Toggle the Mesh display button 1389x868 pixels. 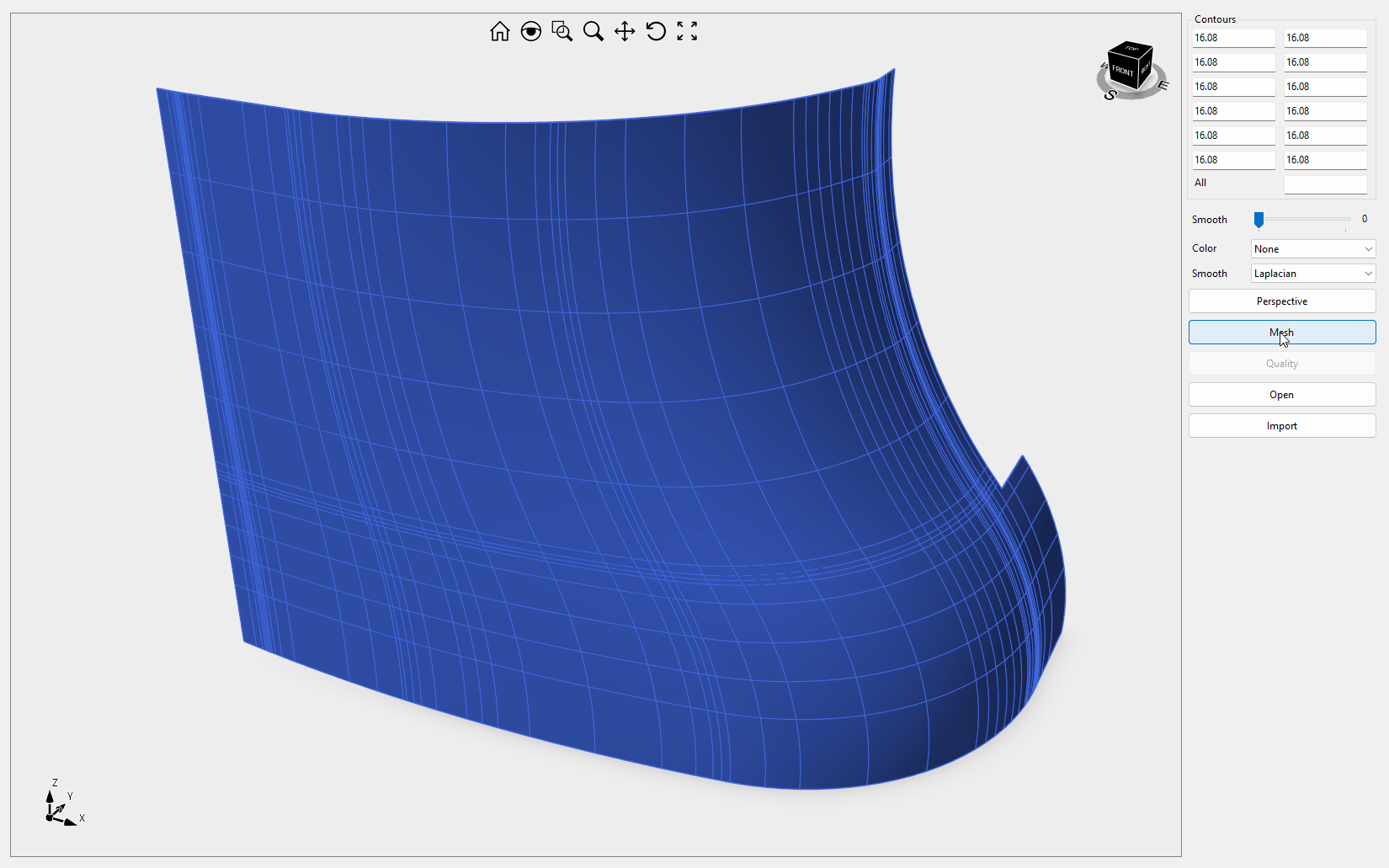coord(1281,333)
